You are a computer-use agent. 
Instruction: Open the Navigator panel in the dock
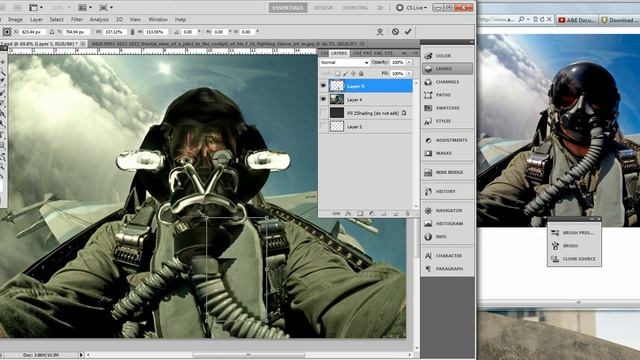click(447, 210)
